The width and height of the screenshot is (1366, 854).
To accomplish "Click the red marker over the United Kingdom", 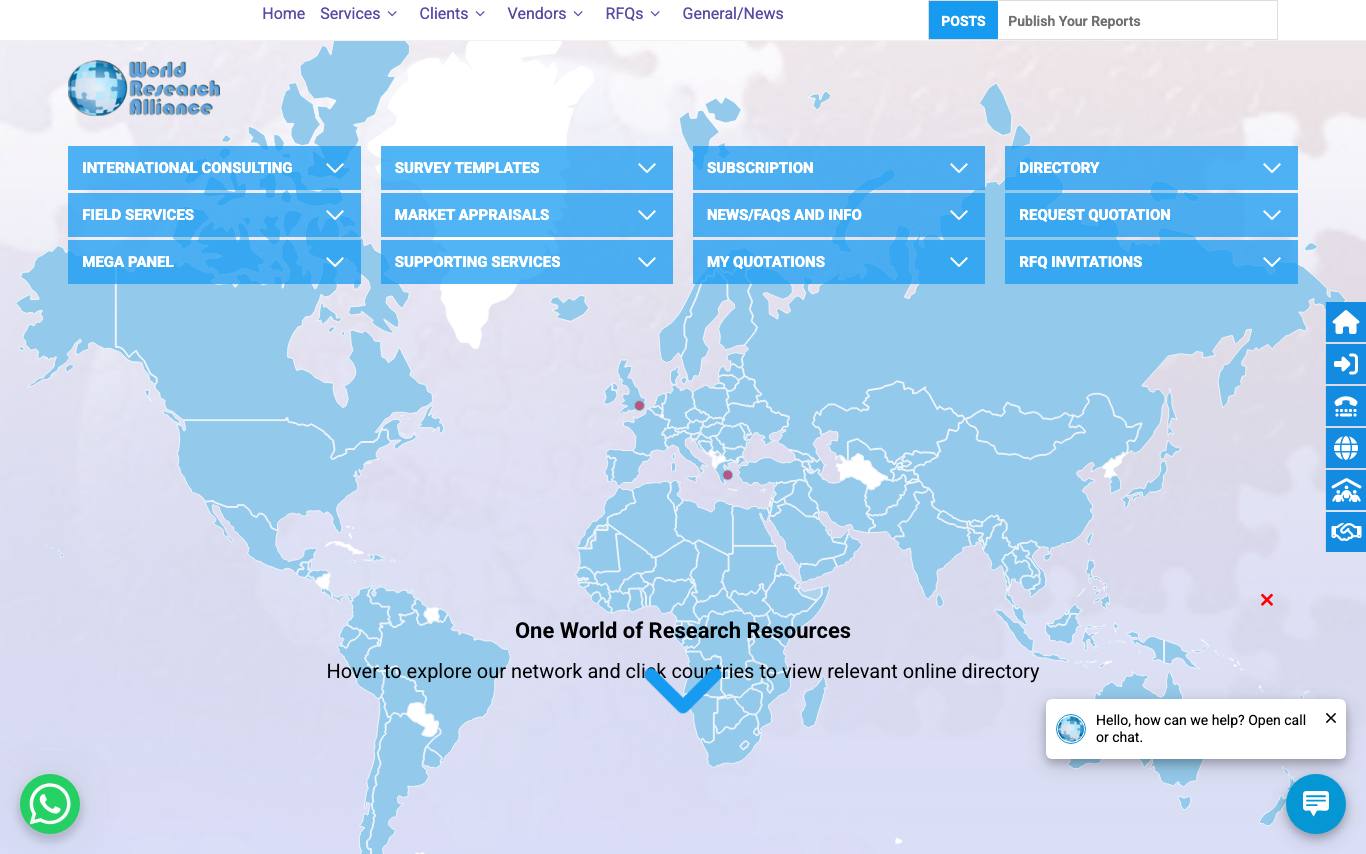I will pos(640,406).
